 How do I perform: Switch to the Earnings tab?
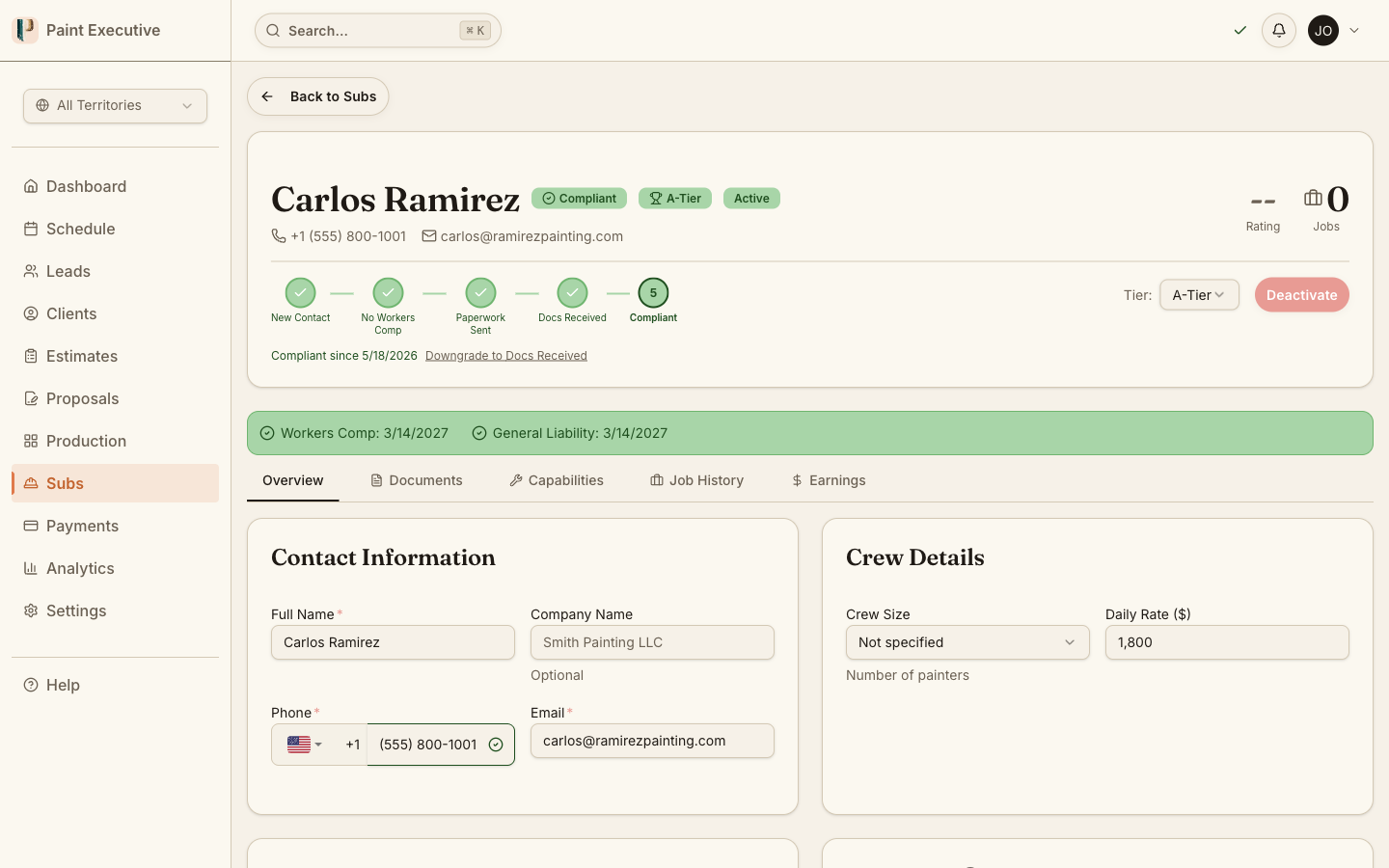[829, 480]
